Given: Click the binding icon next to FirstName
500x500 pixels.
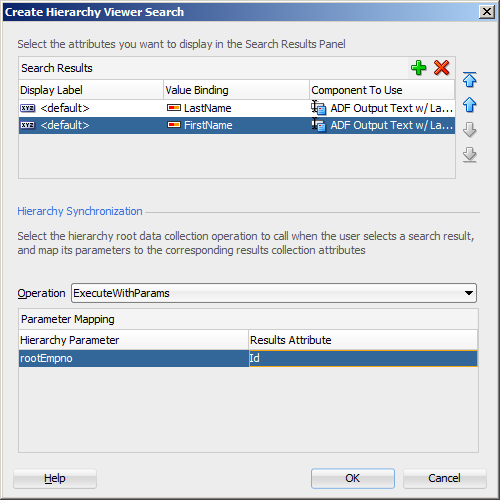Looking at the screenshot, I should 174,125.
